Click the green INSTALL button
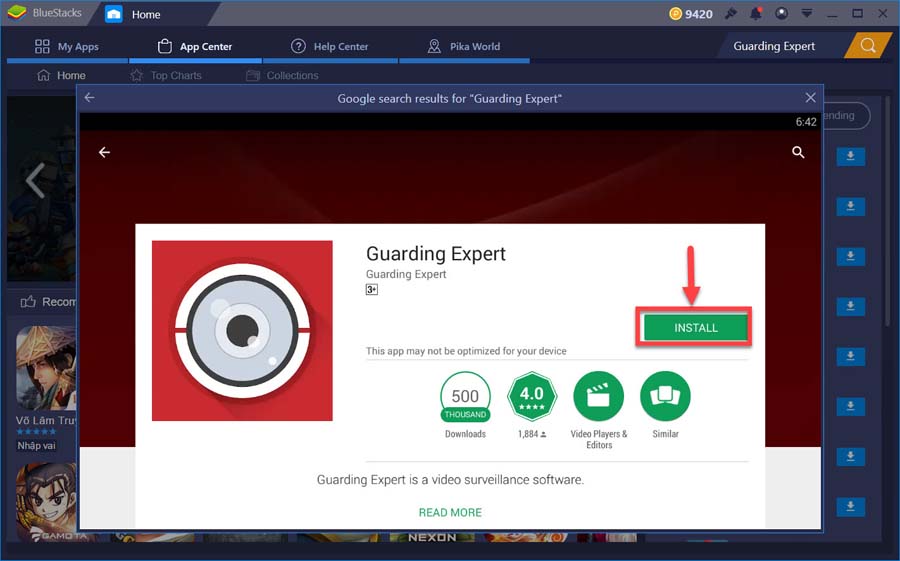900x561 pixels. [x=695, y=327]
